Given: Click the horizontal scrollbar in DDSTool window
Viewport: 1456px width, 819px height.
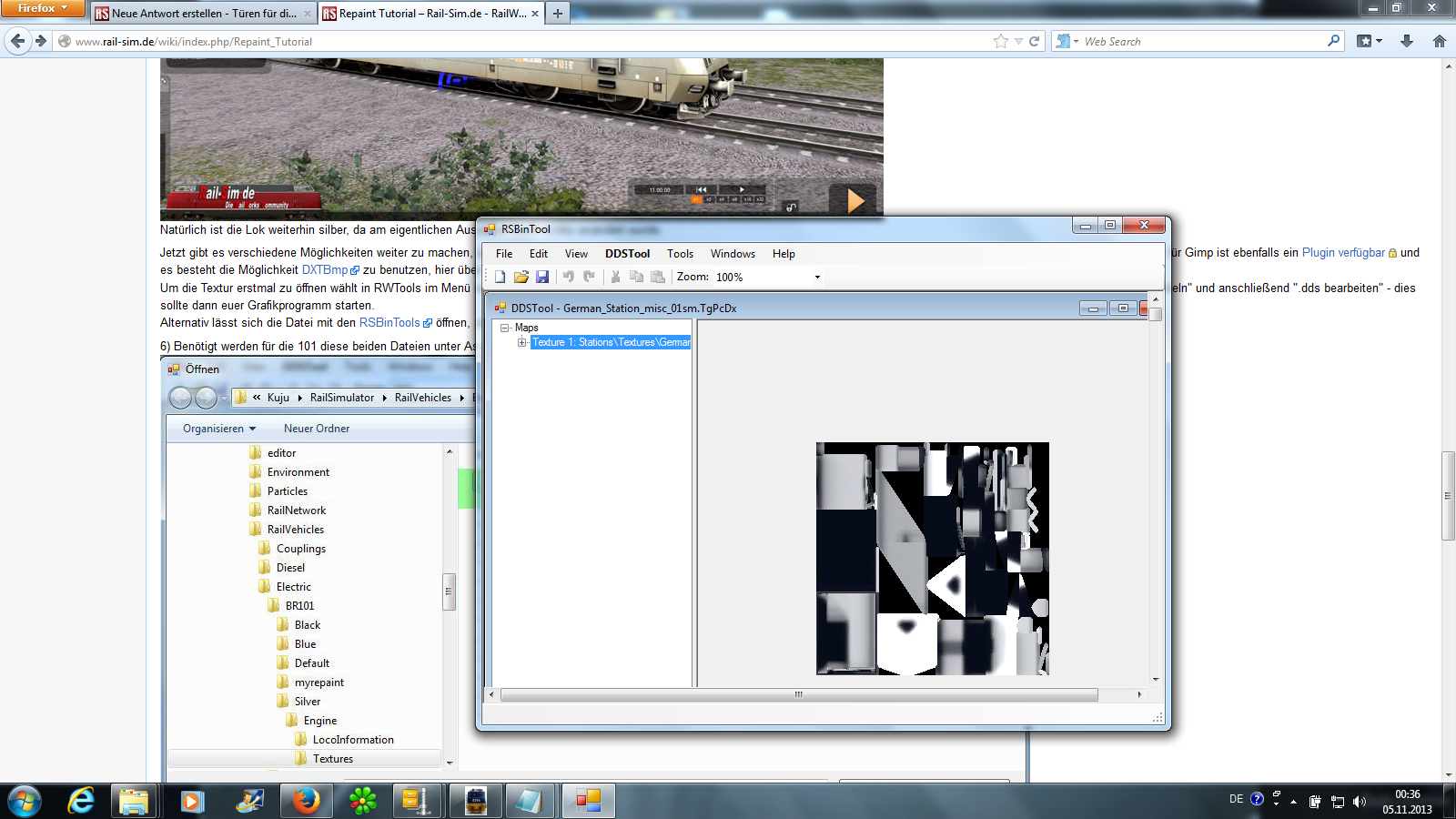Looking at the screenshot, I should [798, 695].
